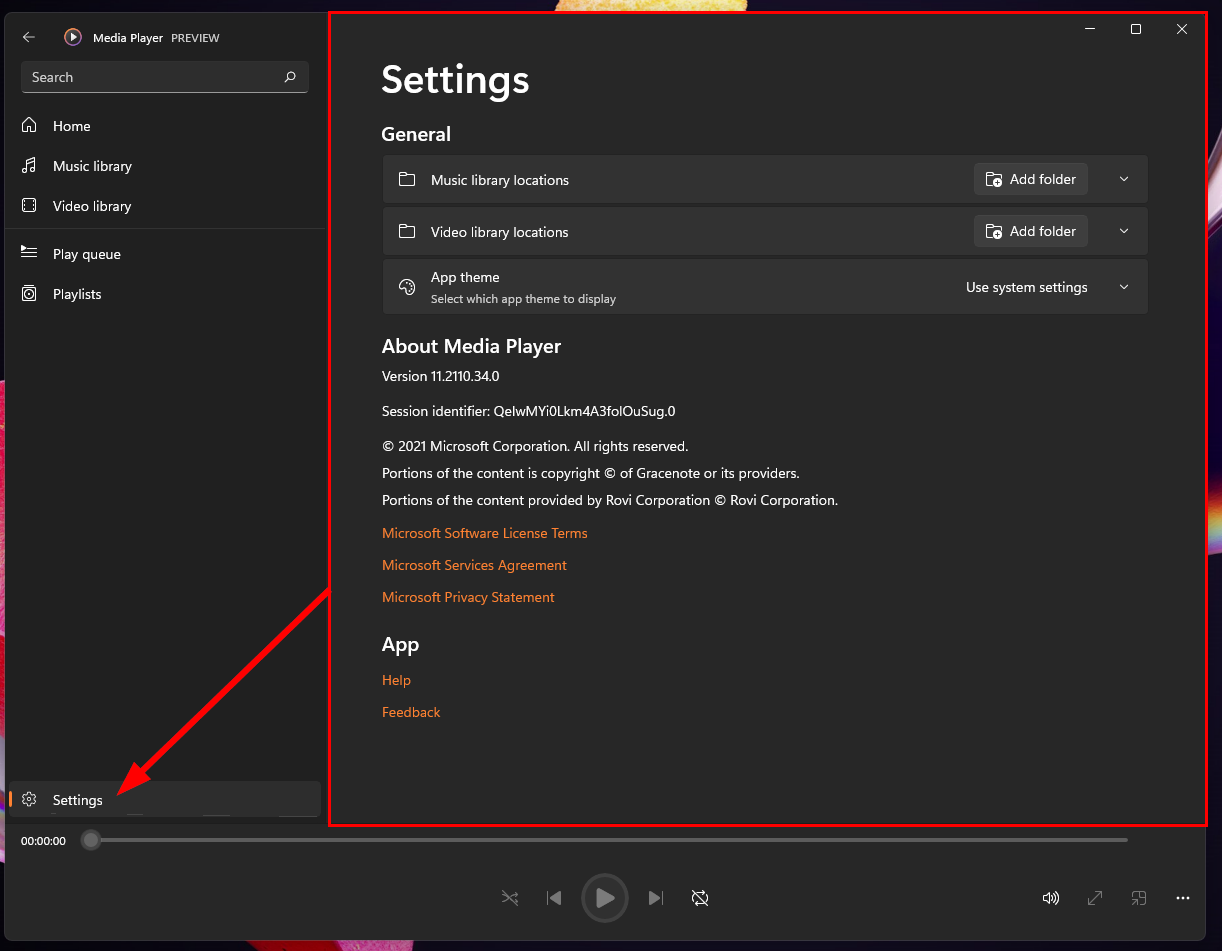Click the Rovi Corporation copyright line

point(610,500)
